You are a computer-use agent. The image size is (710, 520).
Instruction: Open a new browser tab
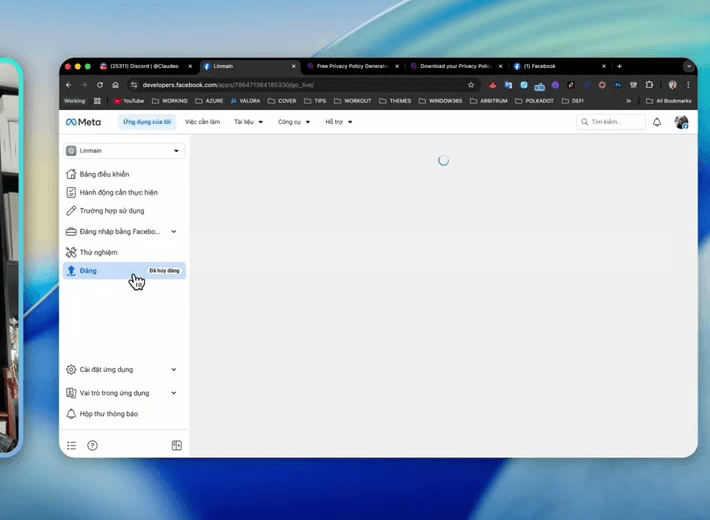click(x=619, y=66)
